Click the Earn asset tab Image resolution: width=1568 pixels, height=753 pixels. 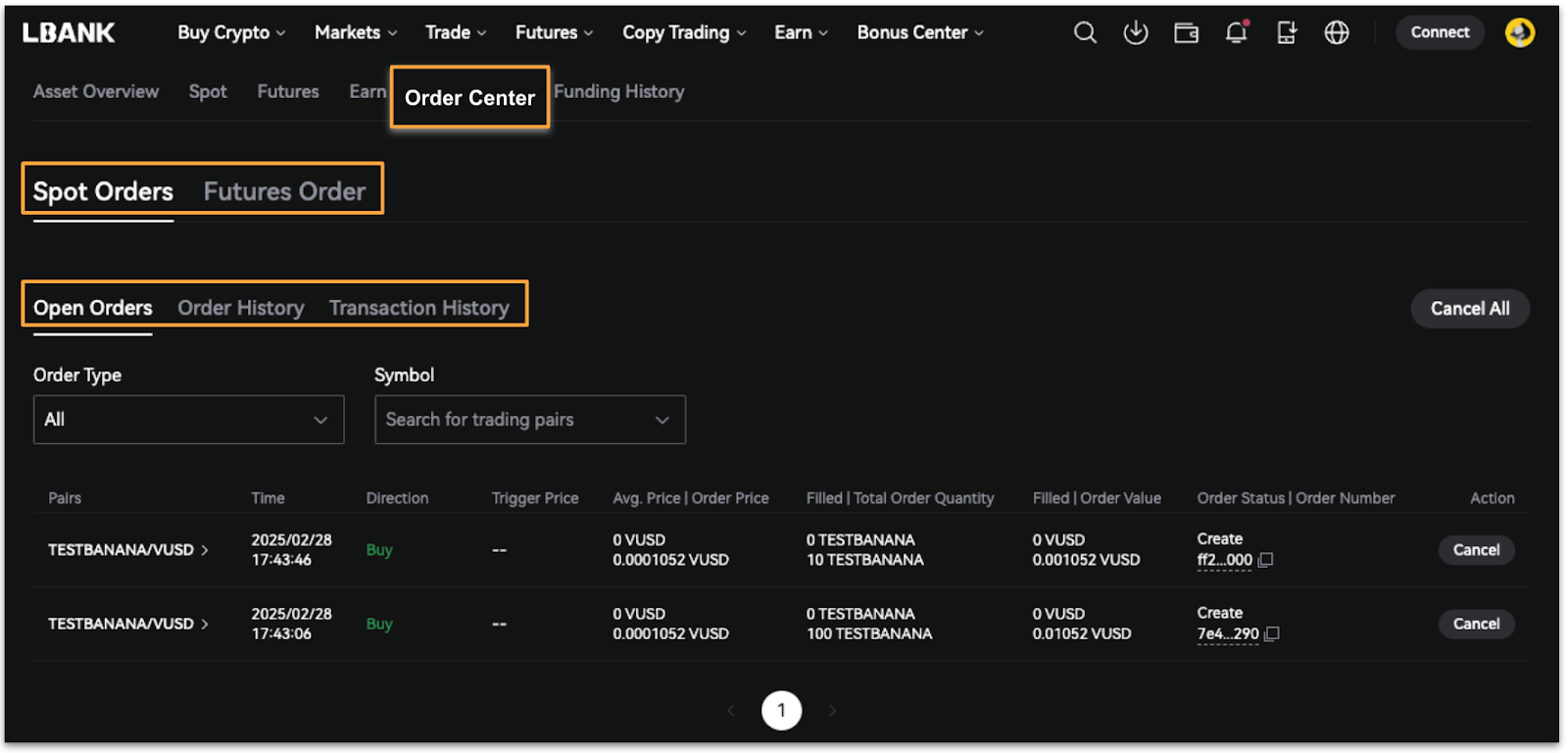tap(367, 91)
